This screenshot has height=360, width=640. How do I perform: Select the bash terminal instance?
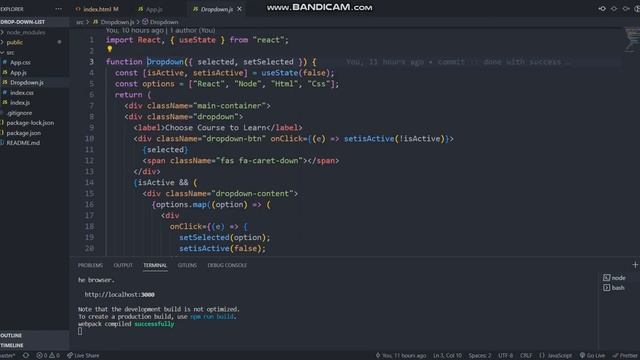(x=614, y=288)
